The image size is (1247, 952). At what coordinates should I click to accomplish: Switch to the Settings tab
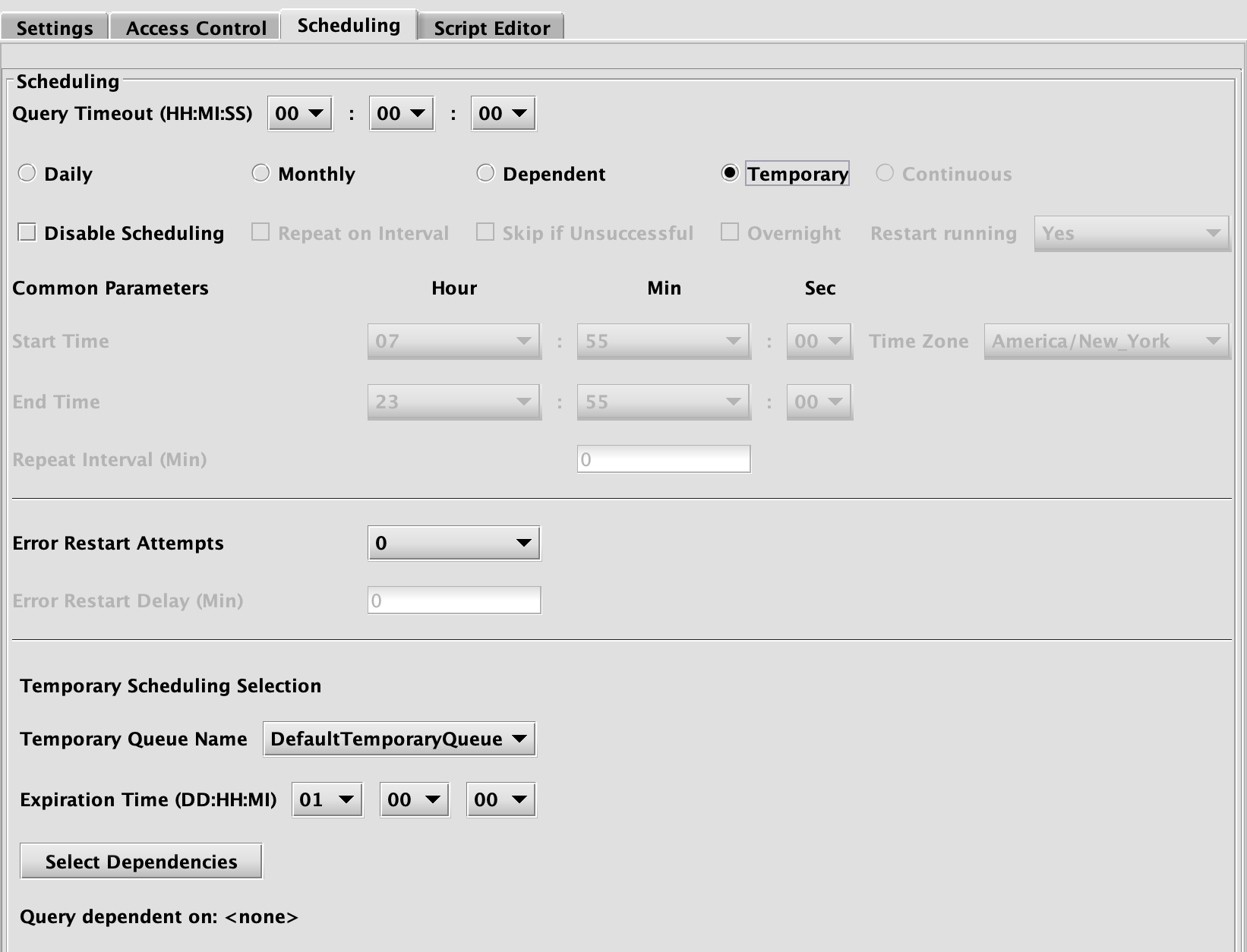click(55, 27)
